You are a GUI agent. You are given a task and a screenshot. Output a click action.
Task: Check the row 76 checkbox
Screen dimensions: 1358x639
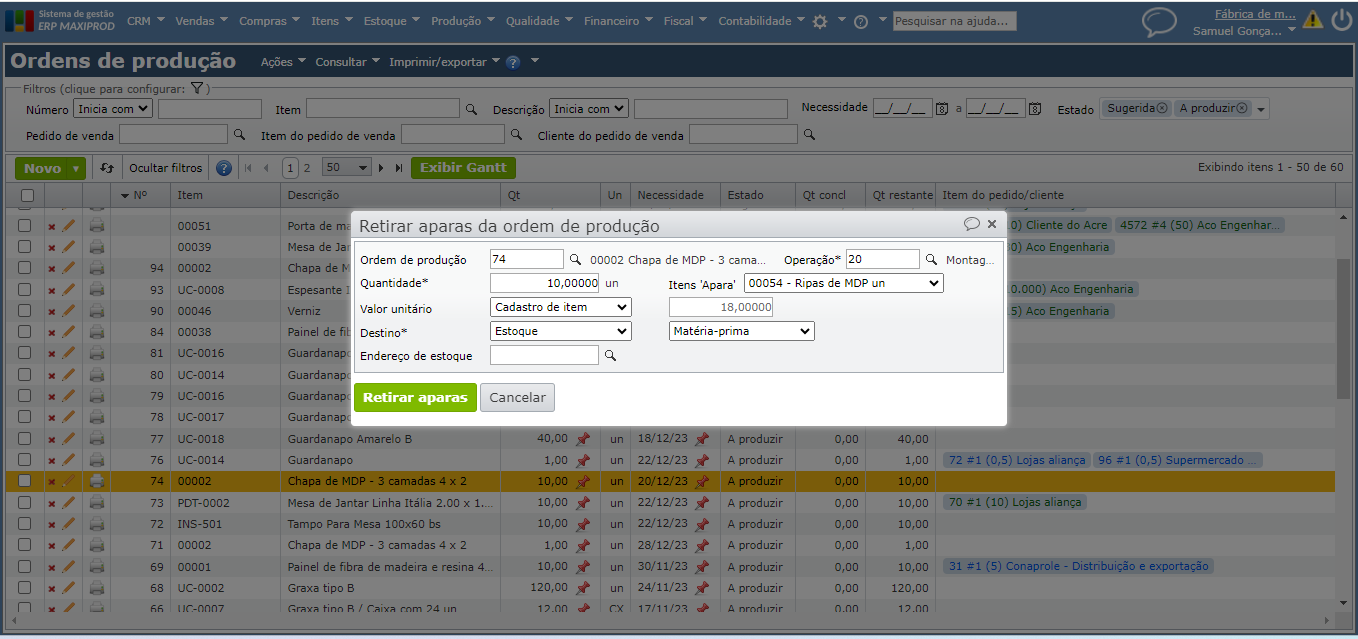pos(25,460)
